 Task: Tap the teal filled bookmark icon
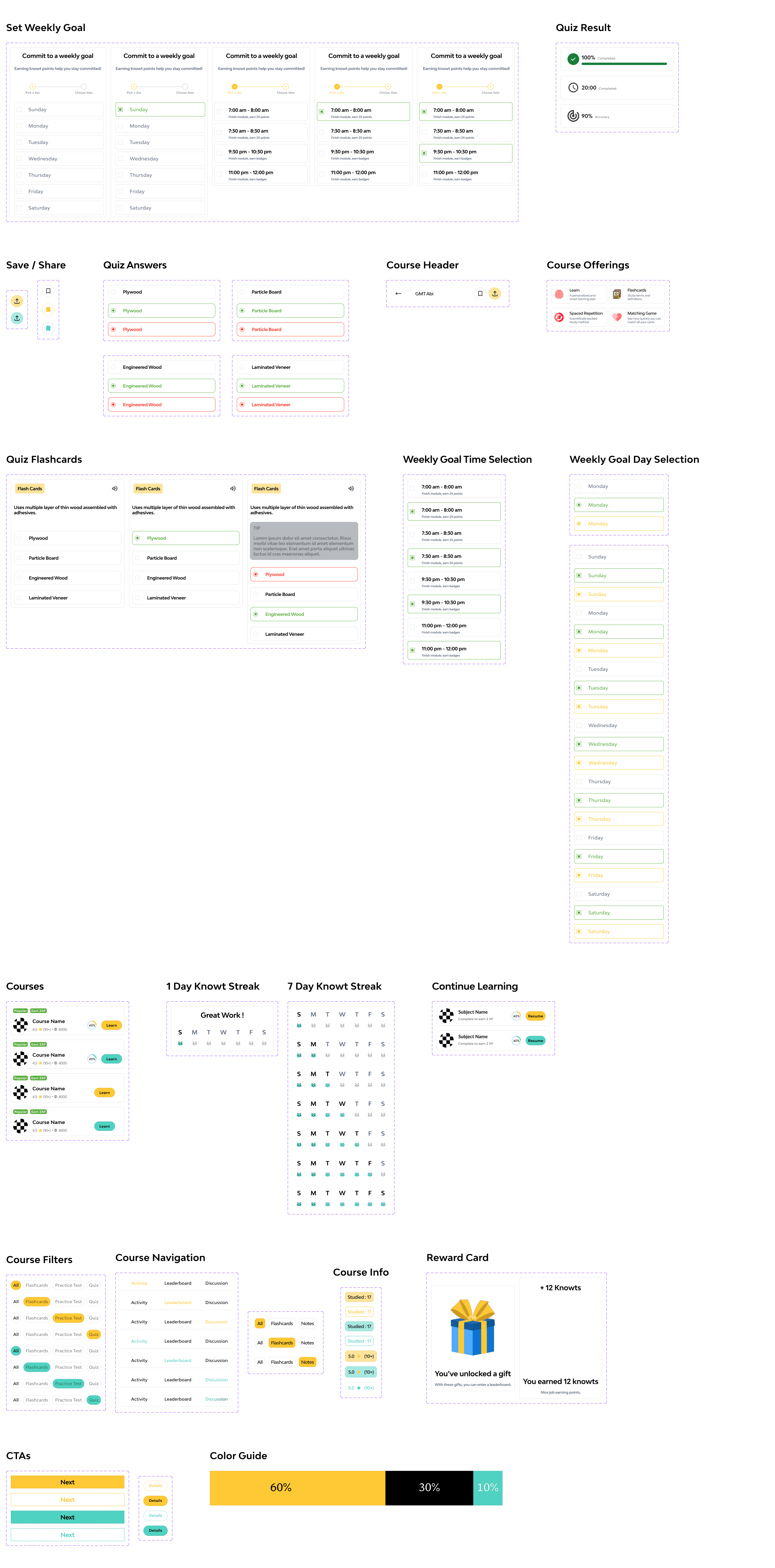pyautogui.click(x=48, y=329)
